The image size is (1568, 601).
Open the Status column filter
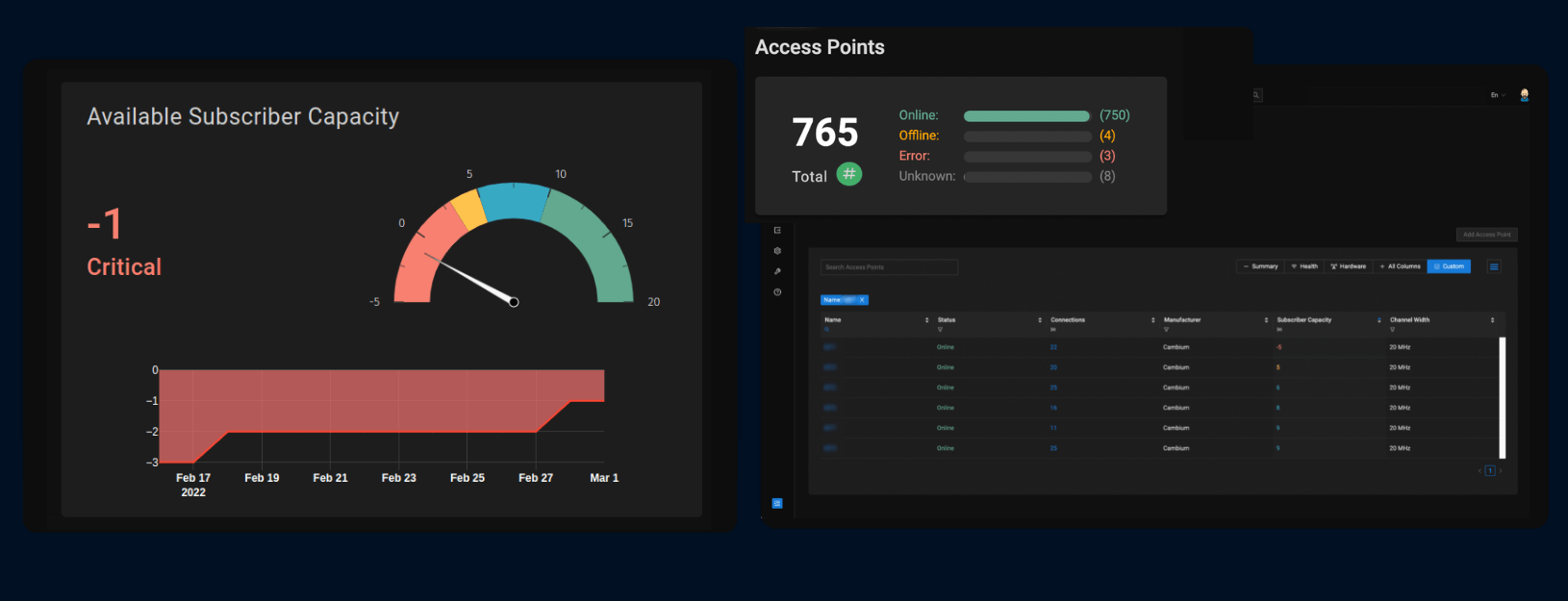click(940, 330)
